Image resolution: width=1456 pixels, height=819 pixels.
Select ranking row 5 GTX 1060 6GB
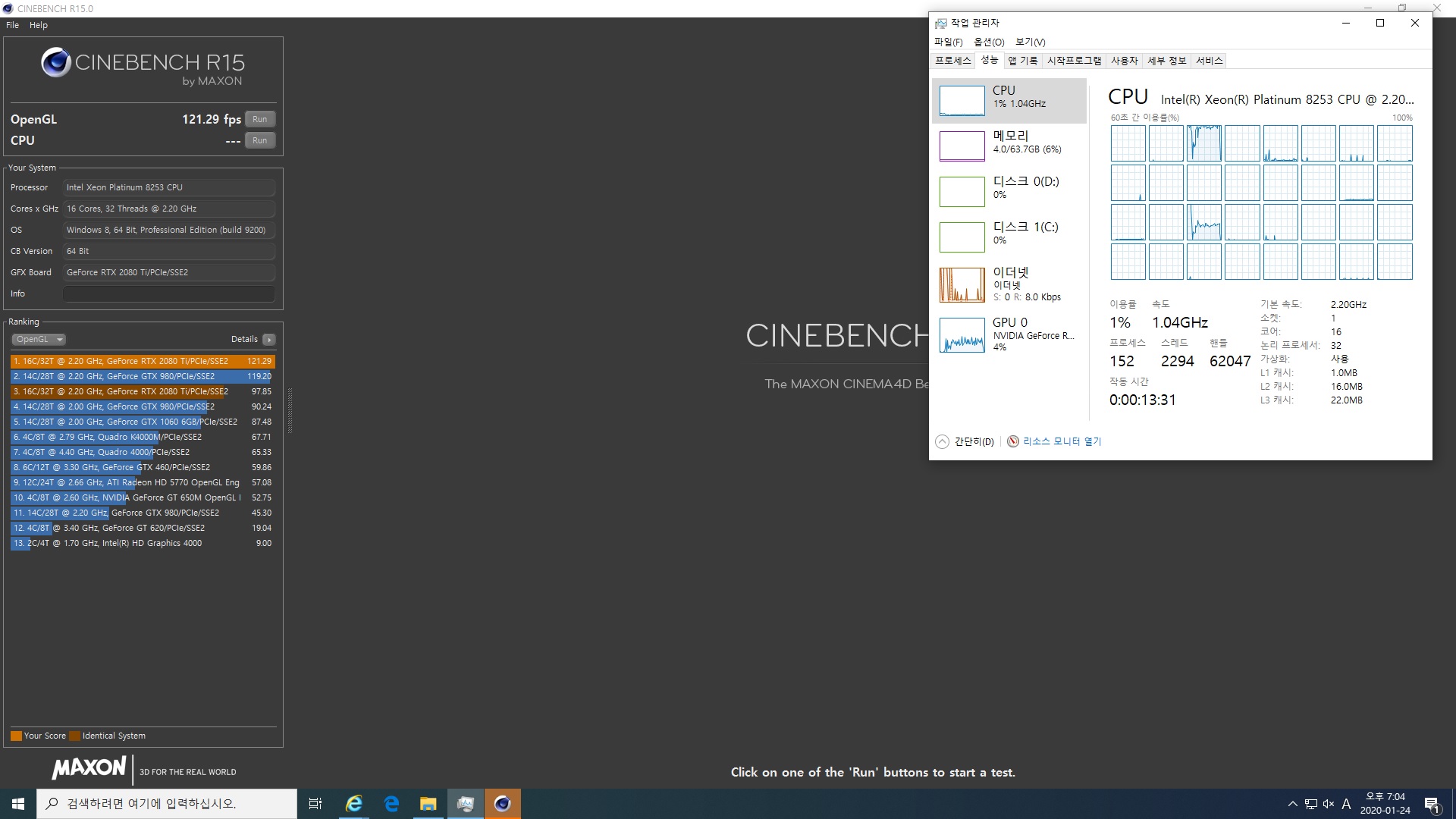click(143, 422)
